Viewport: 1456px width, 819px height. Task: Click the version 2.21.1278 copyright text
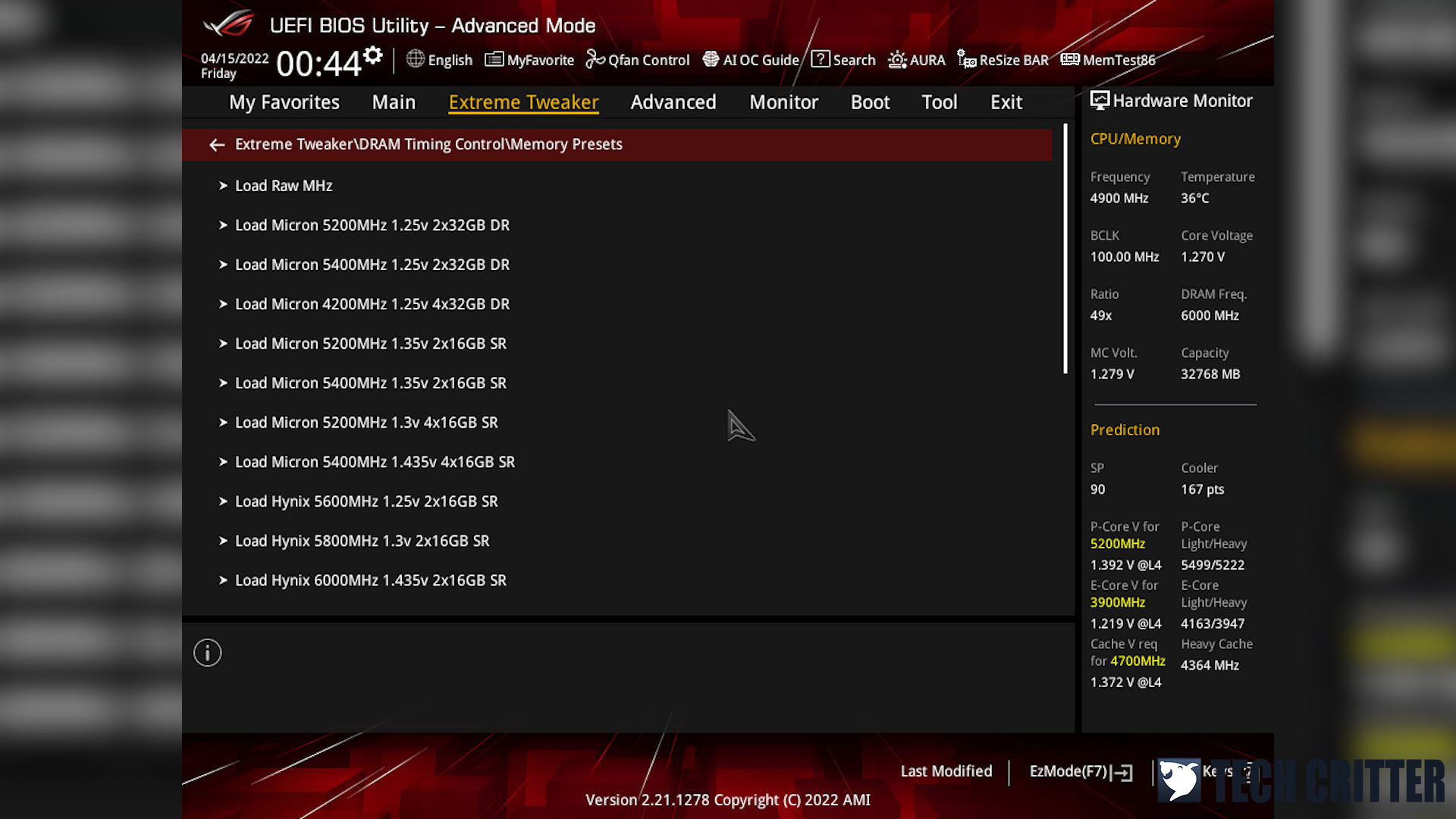pyautogui.click(x=727, y=800)
